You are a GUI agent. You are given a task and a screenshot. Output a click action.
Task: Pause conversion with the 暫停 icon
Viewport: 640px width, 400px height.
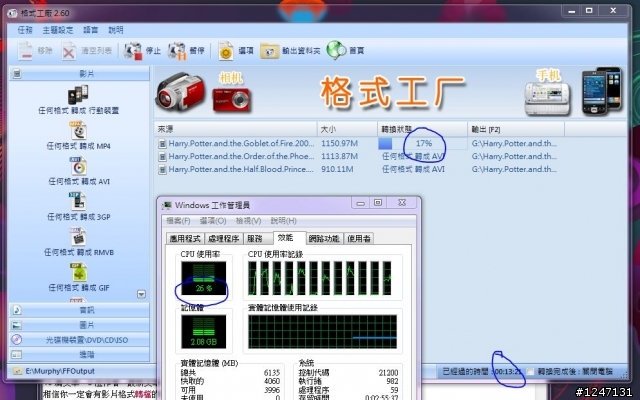click(177, 51)
